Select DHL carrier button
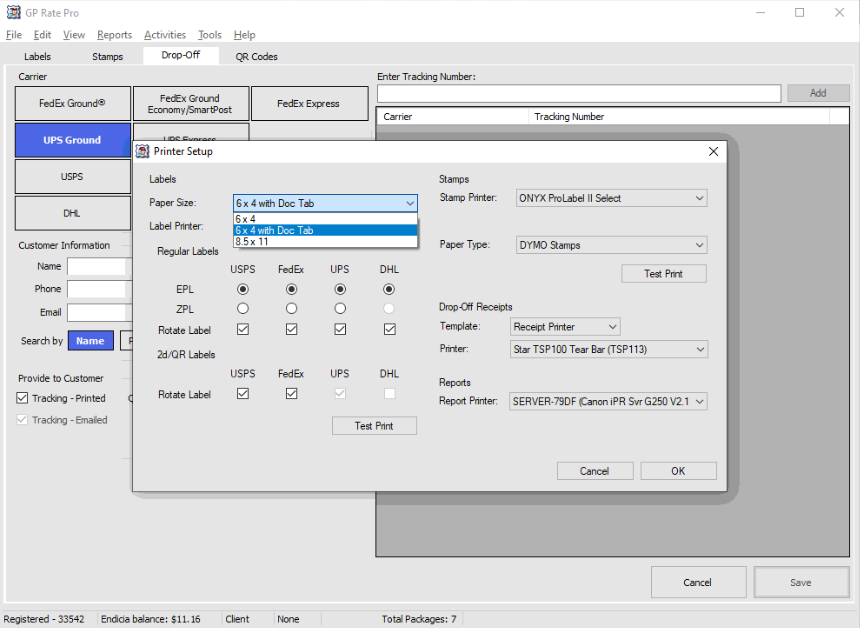 click(72, 213)
